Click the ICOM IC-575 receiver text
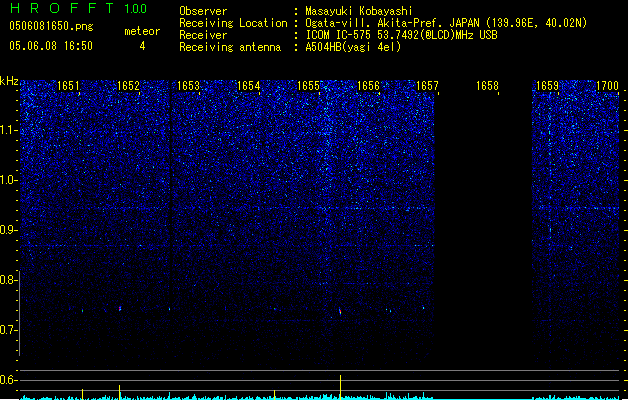This screenshot has height=400, width=629. coord(401,35)
